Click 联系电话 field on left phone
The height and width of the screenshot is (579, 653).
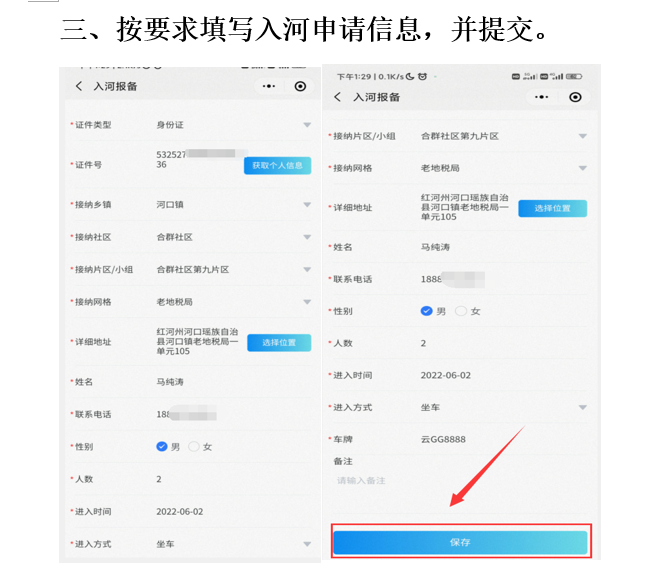(186, 414)
